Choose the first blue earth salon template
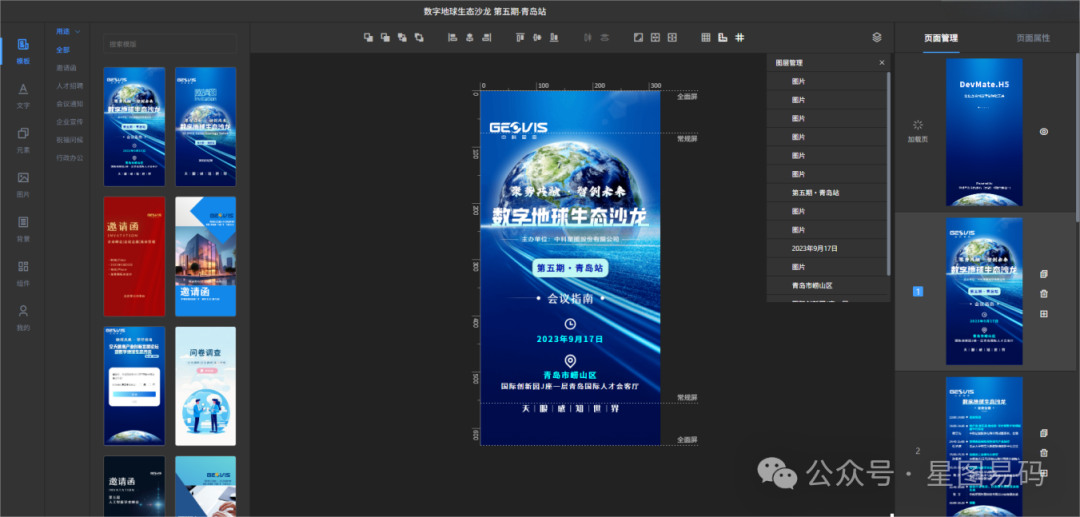 point(134,127)
